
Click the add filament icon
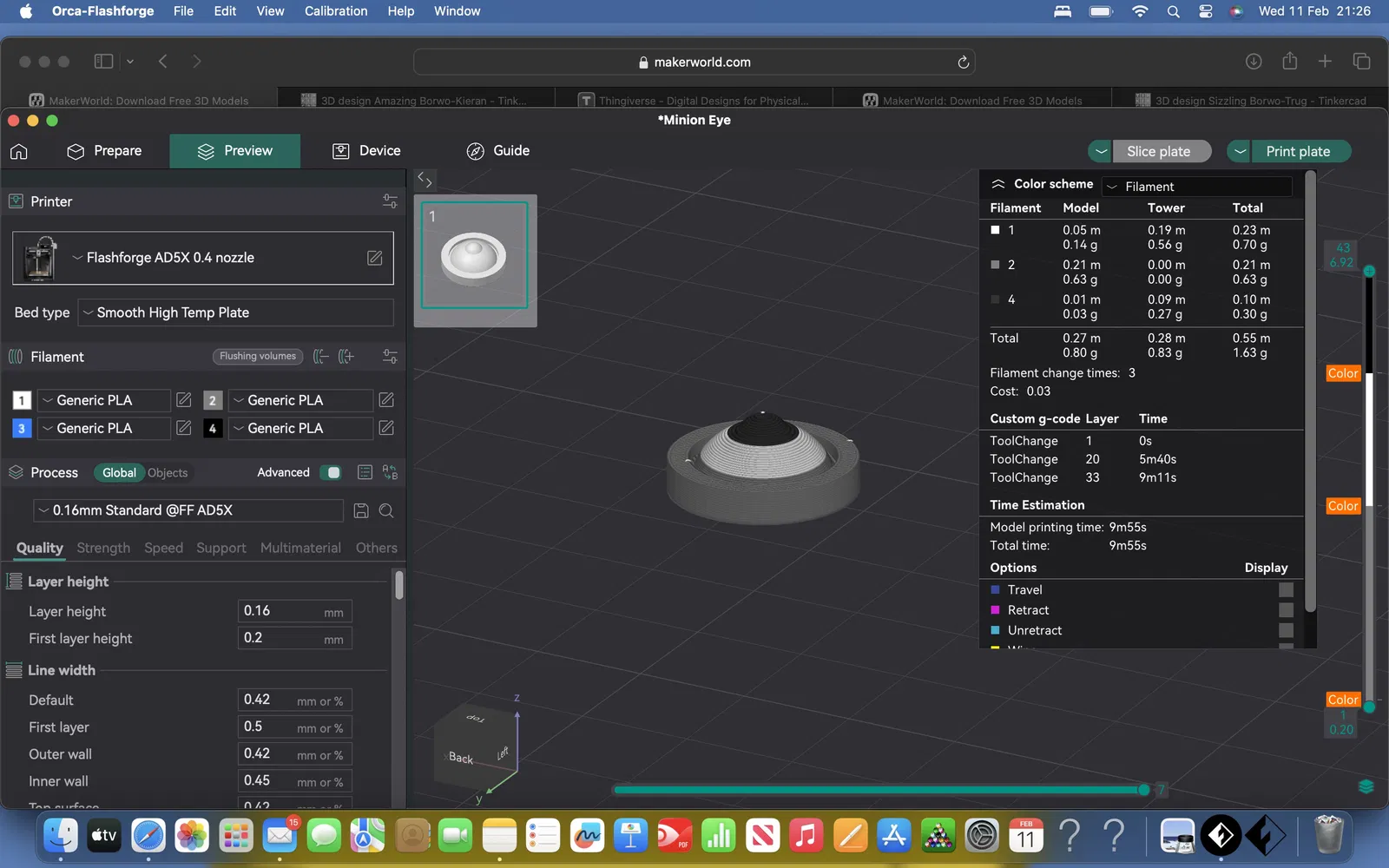[x=346, y=357]
